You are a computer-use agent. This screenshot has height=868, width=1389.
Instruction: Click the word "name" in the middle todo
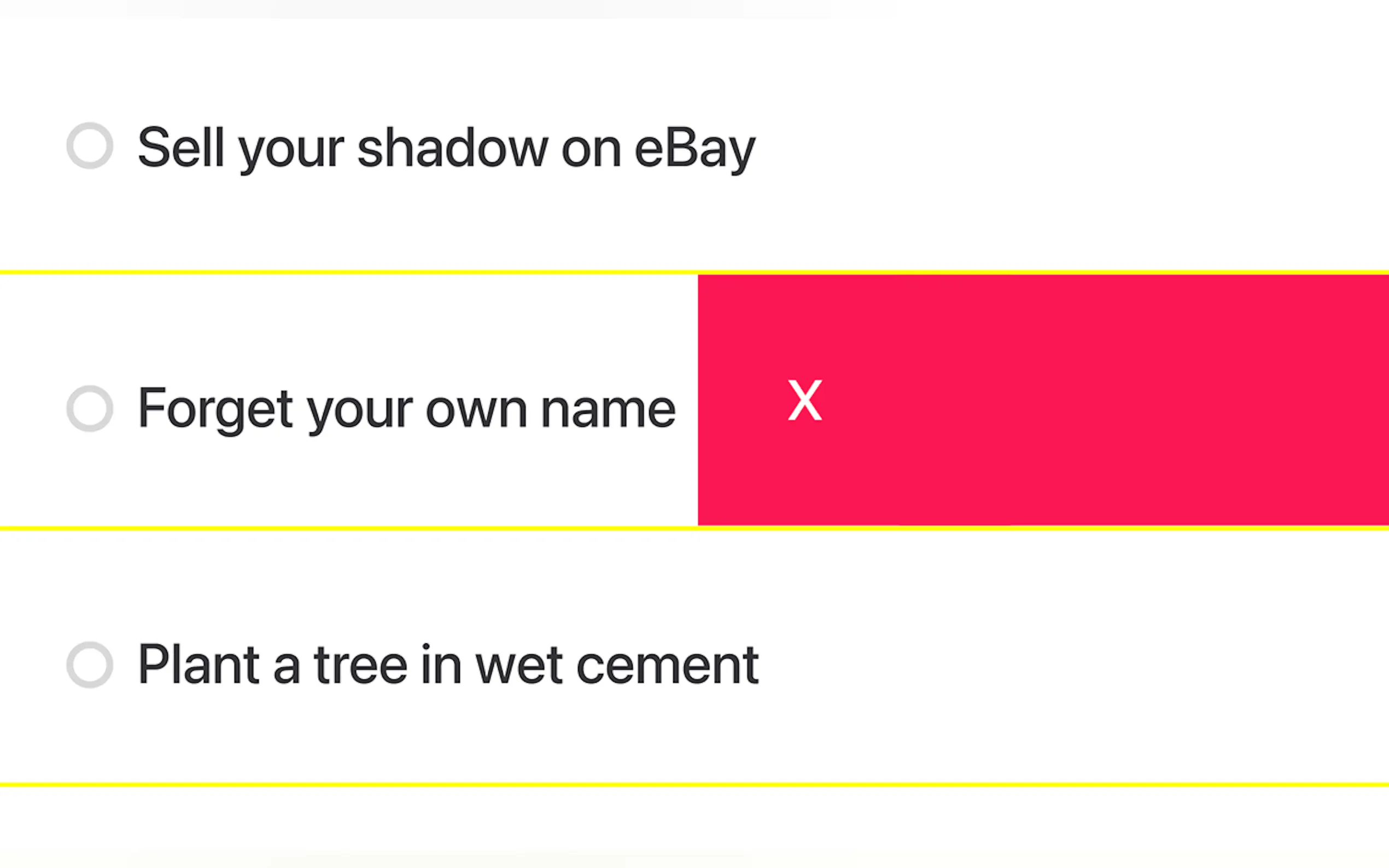[x=608, y=410]
